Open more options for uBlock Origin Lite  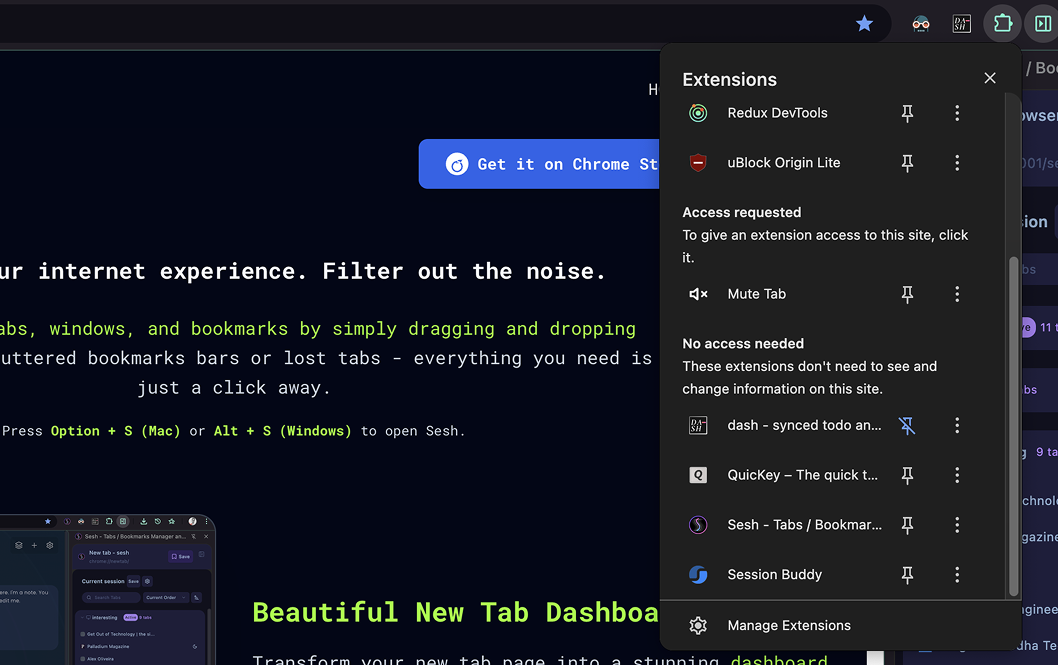point(957,163)
